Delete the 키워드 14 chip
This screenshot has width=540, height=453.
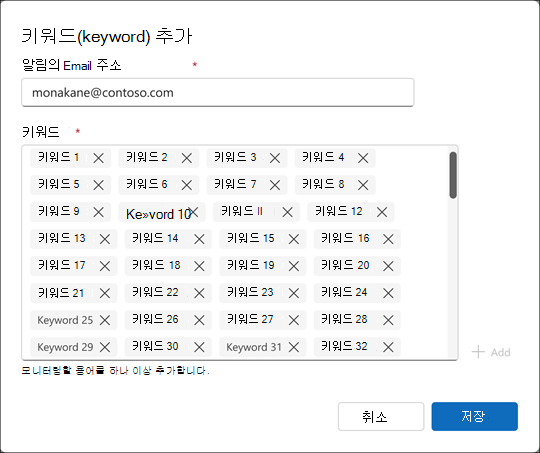point(199,239)
